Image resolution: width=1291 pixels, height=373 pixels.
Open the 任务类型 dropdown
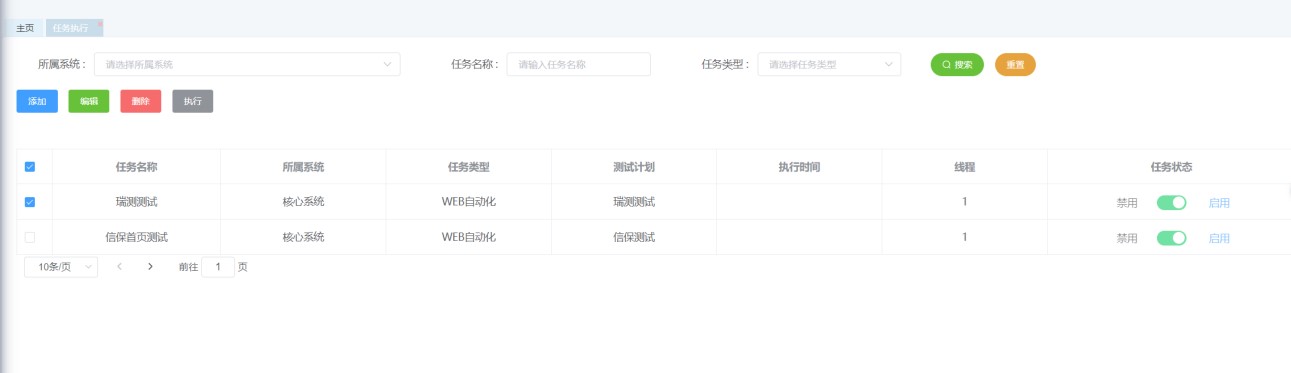830,65
